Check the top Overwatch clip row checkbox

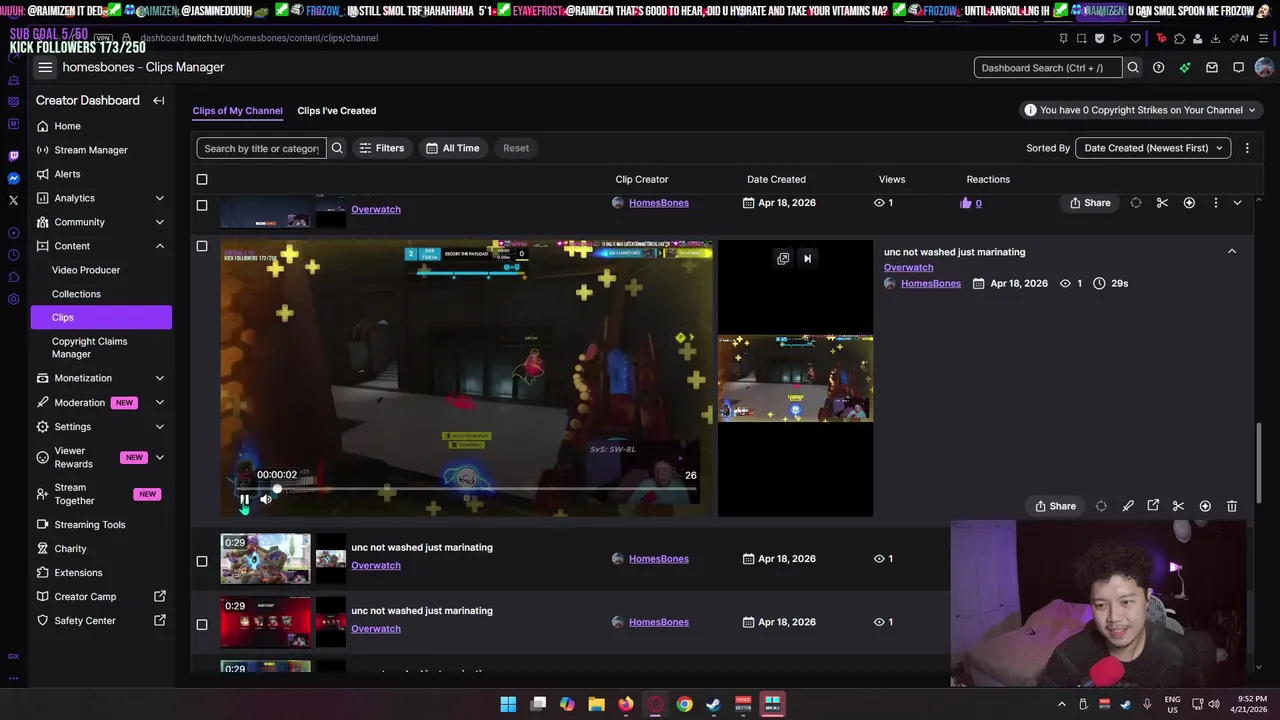(x=202, y=205)
